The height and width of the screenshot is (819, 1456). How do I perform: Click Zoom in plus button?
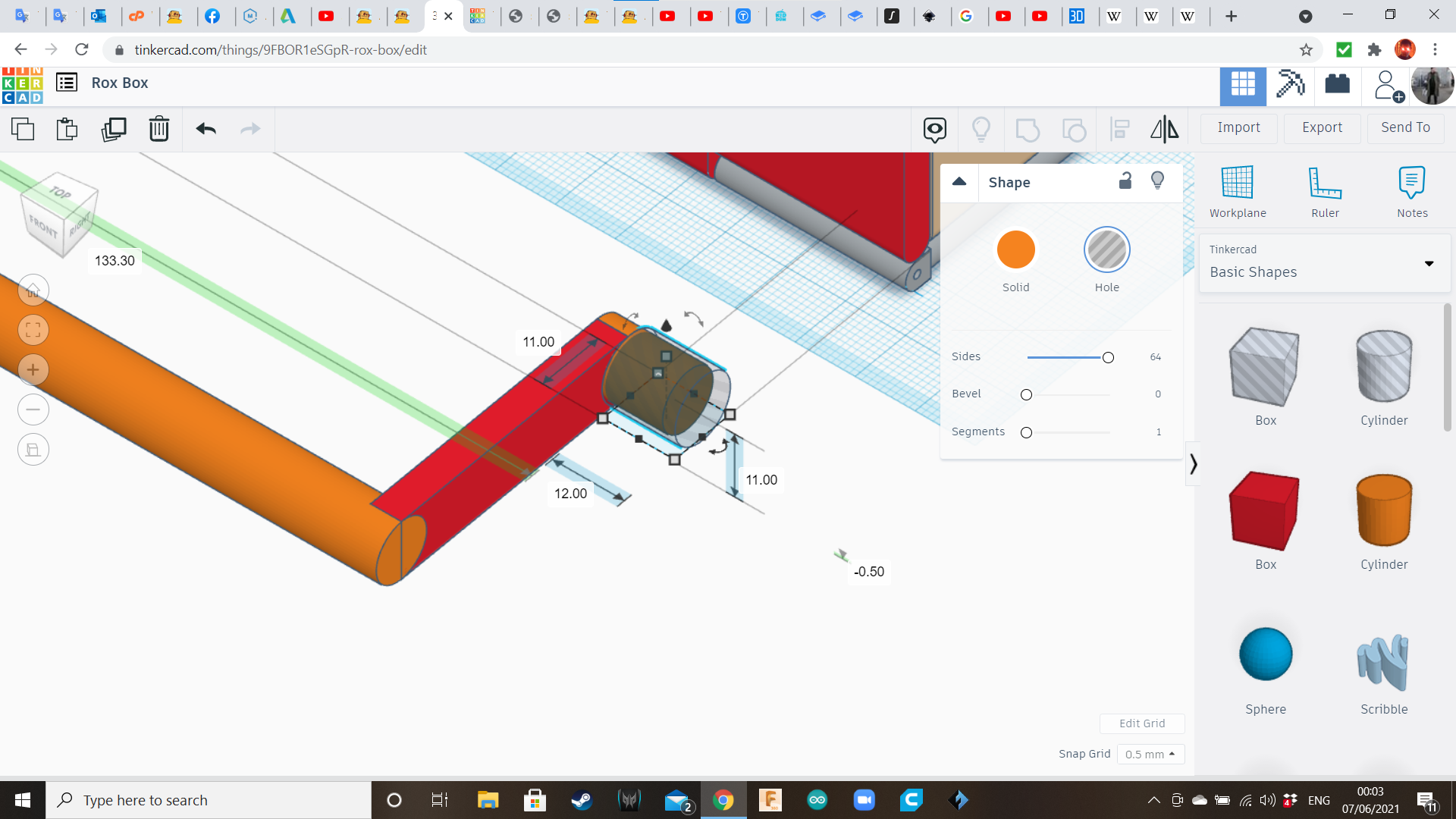tap(33, 370)
